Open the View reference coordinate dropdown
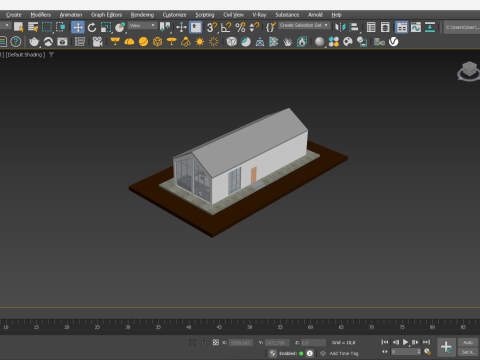480x360 pixels. pos(142,25)
